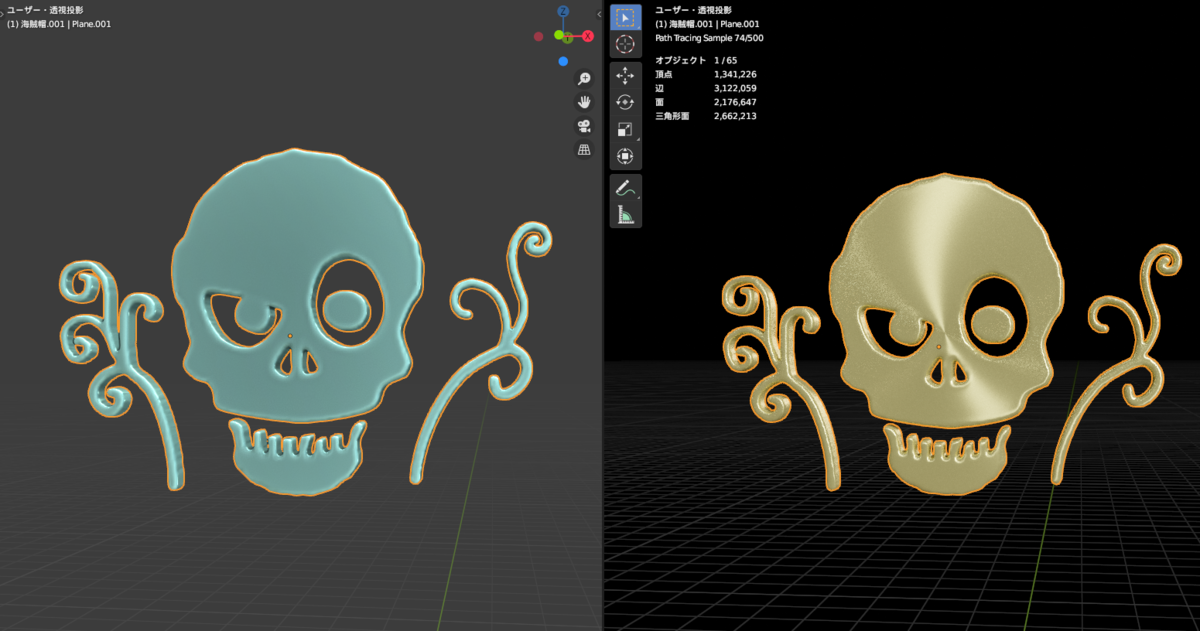Expand the sidebar with the small arrow
Image resolution: width=1200 pixels, height=631 pixels.
pyautogui.click(x=599, y=14)
